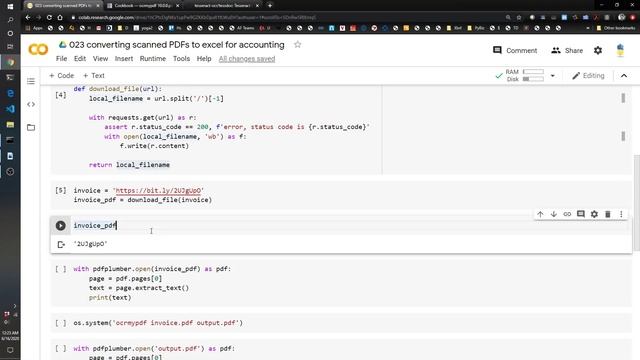This screenshot has width=640, height=360.
Task: Switch to the Cookbook browser tab
Action: [x=143, y=6]
